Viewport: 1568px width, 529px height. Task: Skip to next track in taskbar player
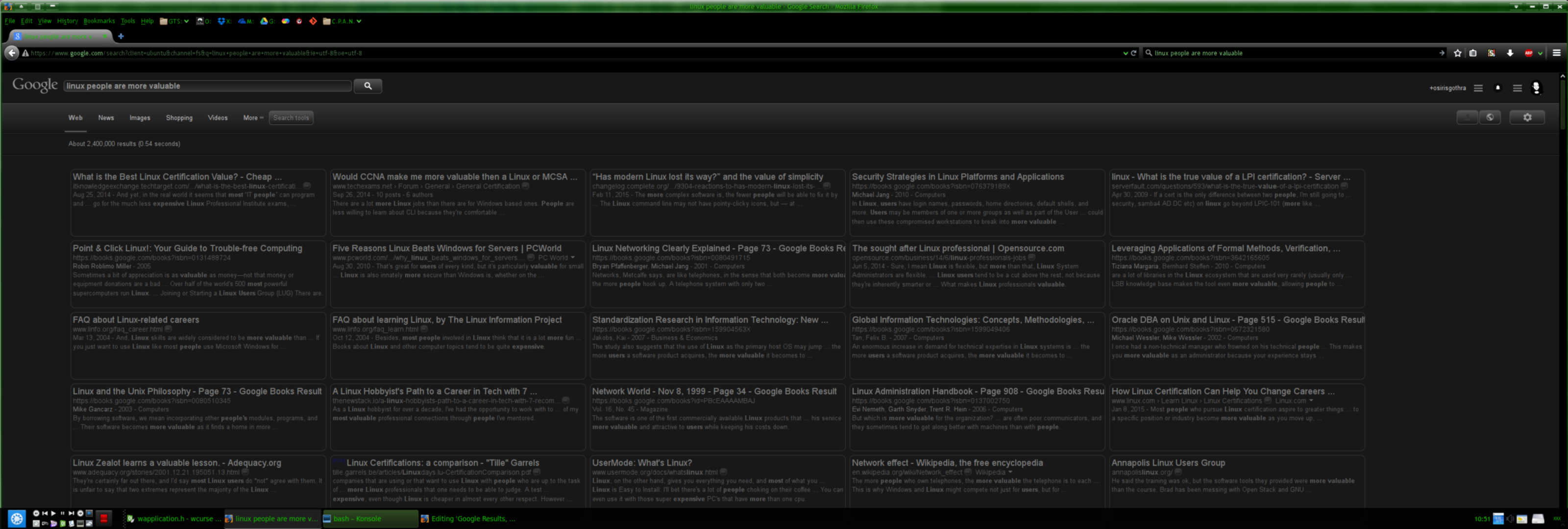click(x=71, y=513)
